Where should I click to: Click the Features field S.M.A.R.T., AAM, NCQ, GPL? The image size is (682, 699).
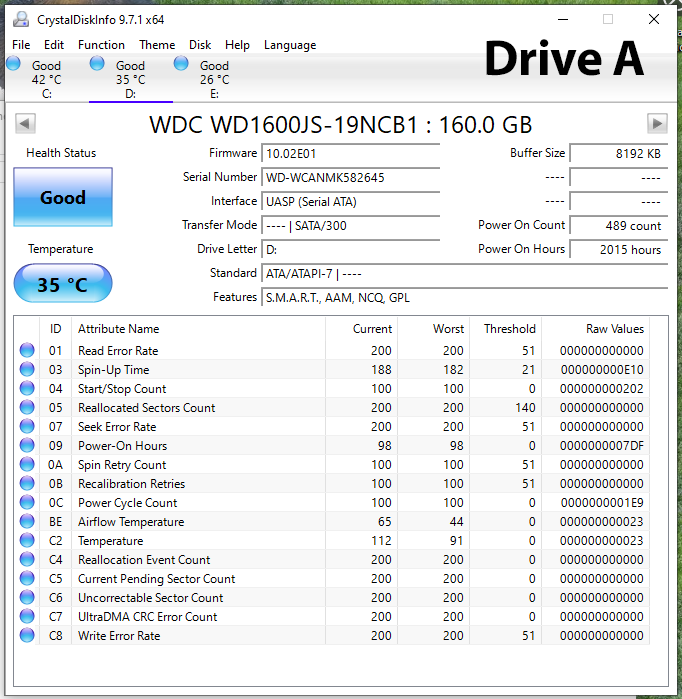point(464,298)
